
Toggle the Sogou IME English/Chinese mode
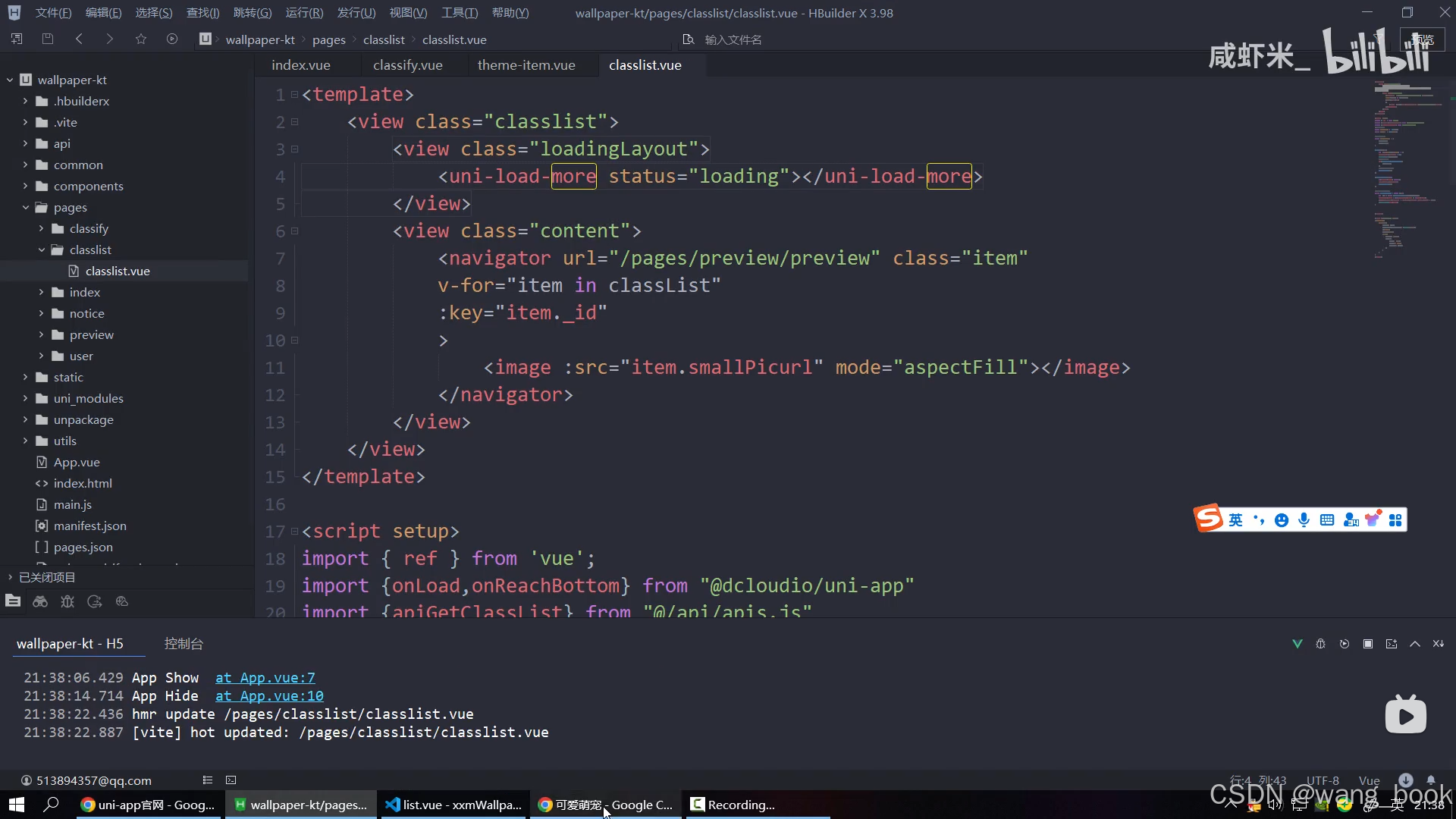click(x=1235, y=520)
